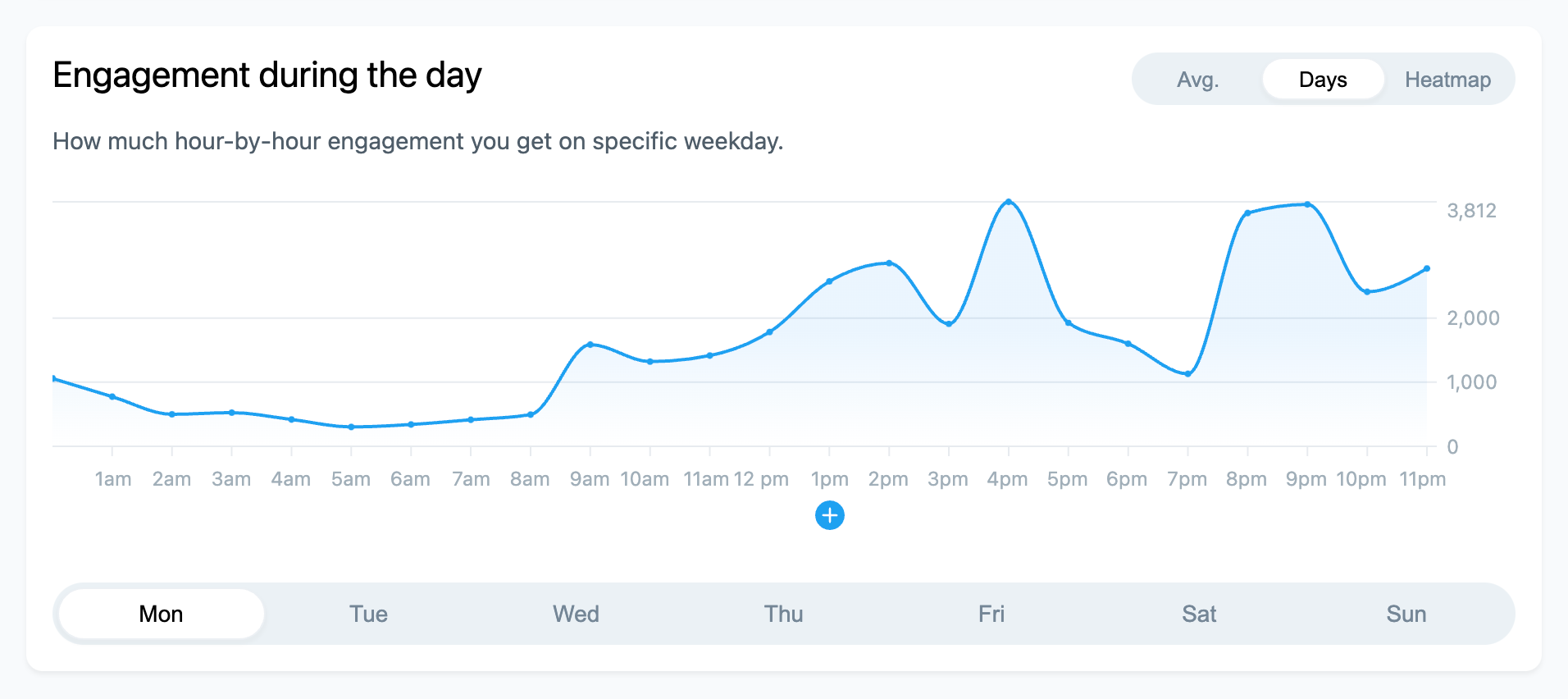Click the 5am lowest data point

coord(351,427)
